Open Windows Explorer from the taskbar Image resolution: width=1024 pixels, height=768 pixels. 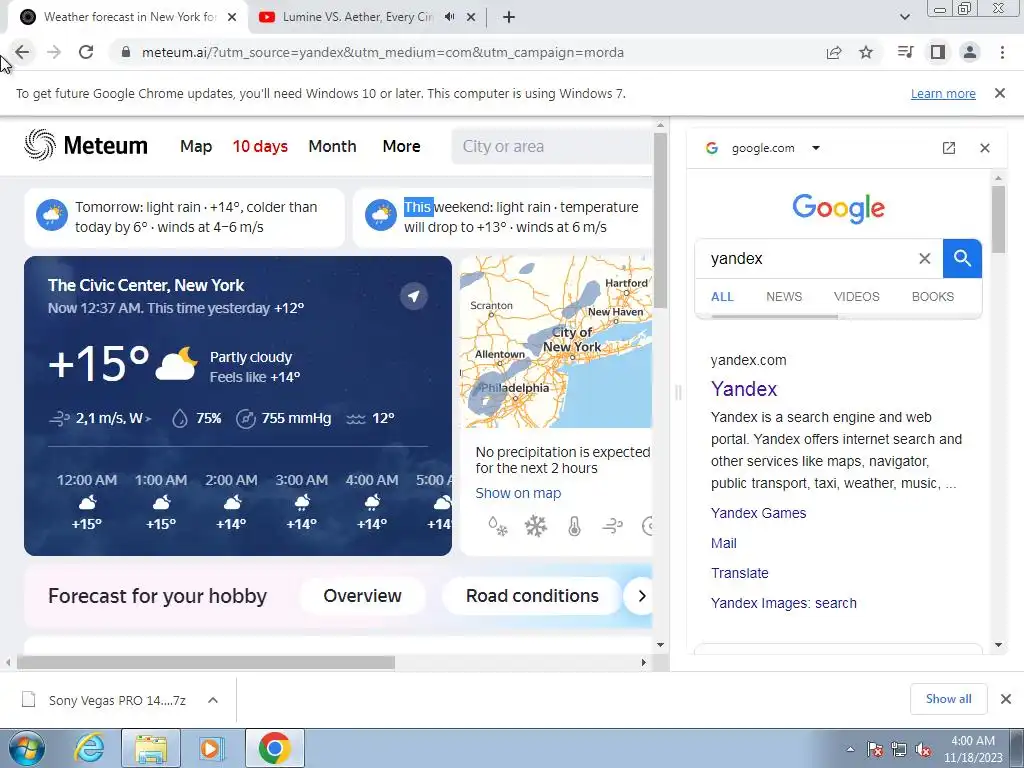pyautogui.click(x=151, y=748)
